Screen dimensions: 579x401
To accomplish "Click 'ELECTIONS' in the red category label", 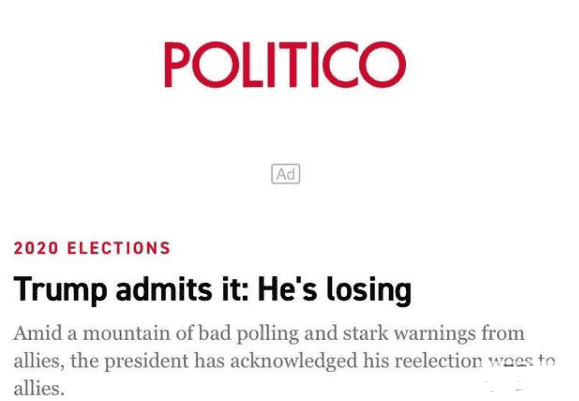I will coord(119,248).
